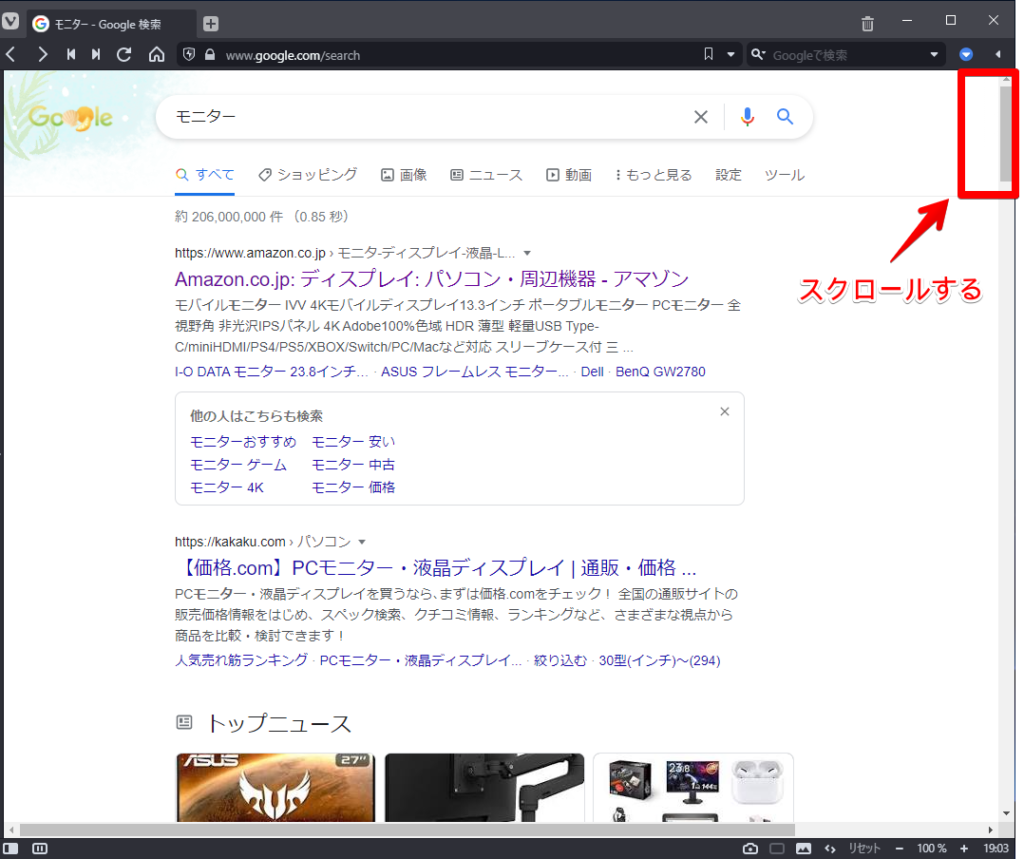Open 30型(インチ)～(294) sitelink
Viewport: 1024px width, 859px height.
(x=660, y=660)
